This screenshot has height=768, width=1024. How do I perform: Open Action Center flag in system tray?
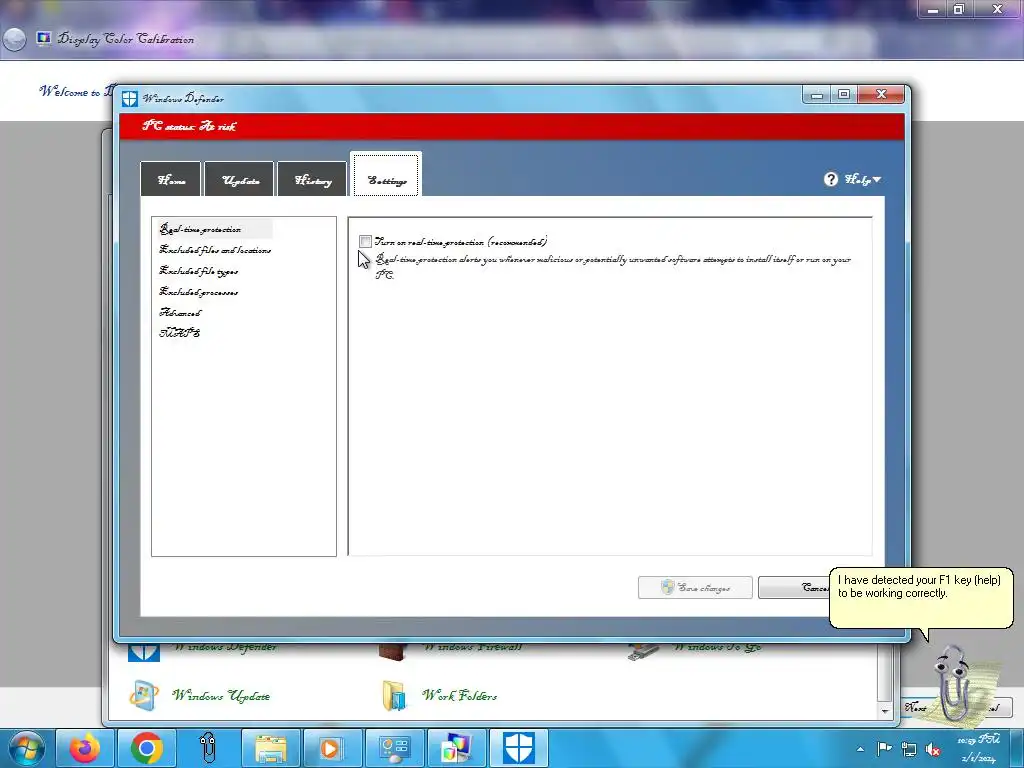click(x=884, y=749)
